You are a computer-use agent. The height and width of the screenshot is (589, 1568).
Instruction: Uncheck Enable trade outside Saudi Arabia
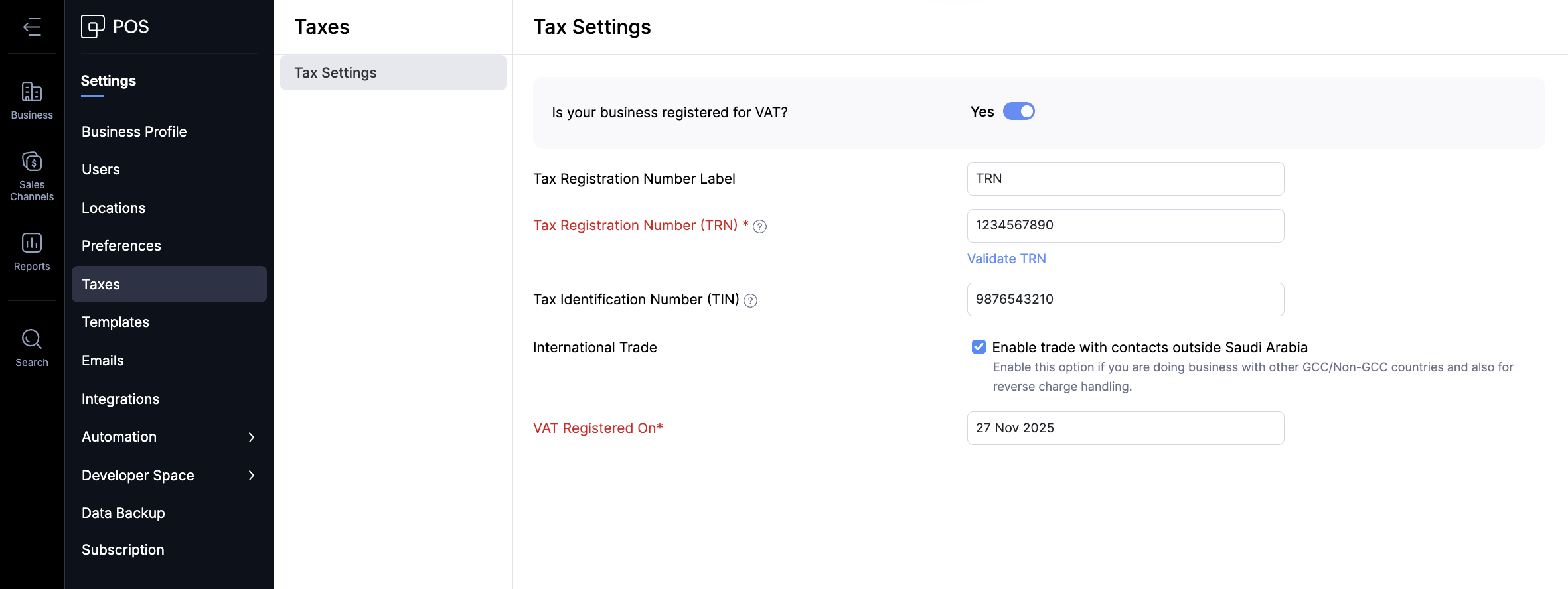979,347
